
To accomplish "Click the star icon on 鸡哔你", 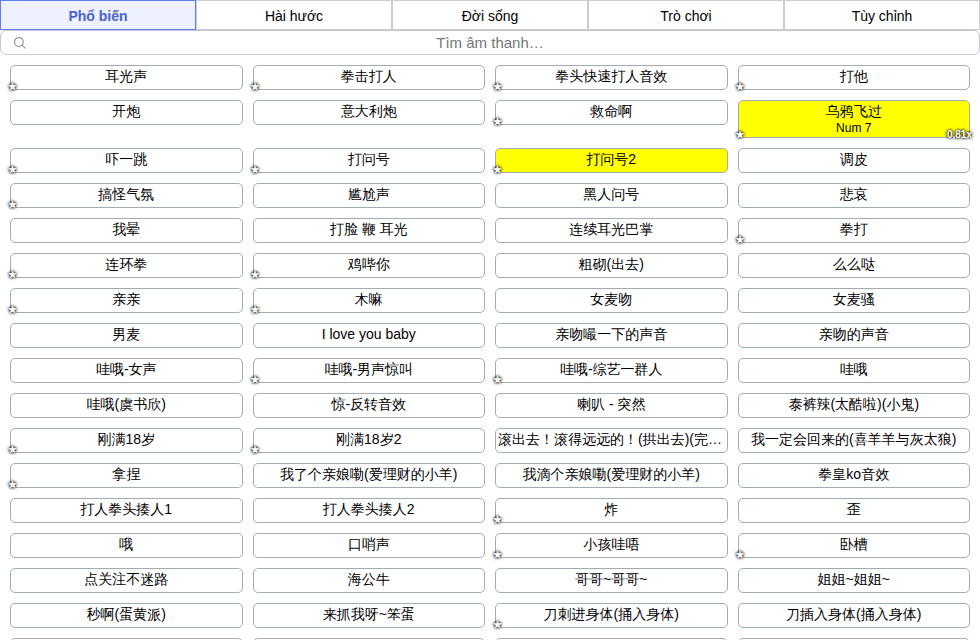I will point(255,274).
